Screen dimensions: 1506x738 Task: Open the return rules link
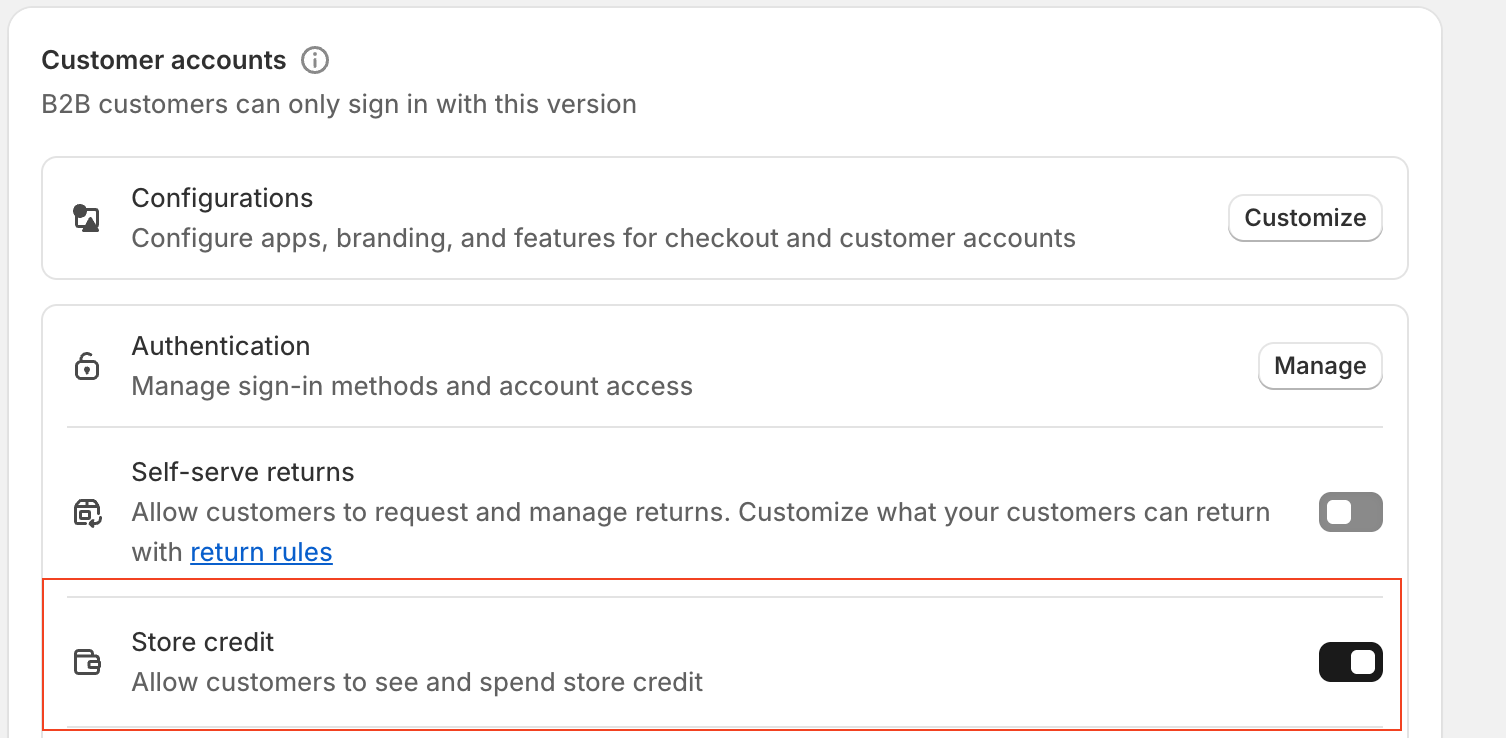click(x=261, y=552)
